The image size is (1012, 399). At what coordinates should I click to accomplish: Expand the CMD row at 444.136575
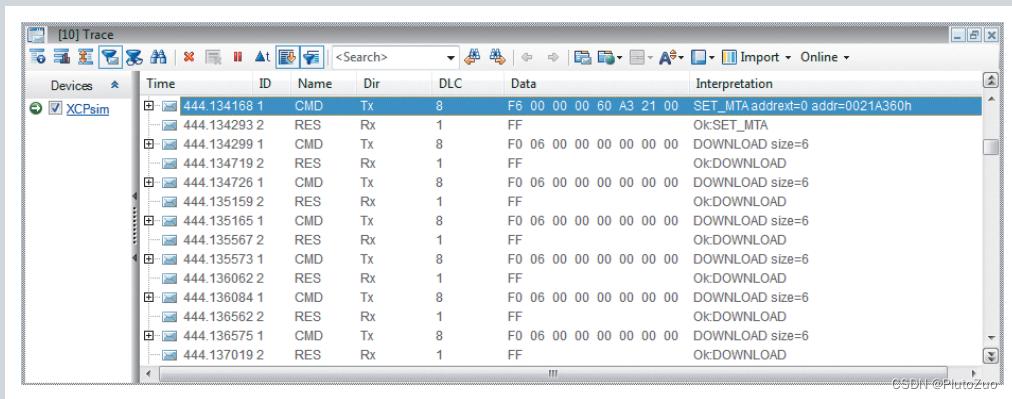pos(149,336)
